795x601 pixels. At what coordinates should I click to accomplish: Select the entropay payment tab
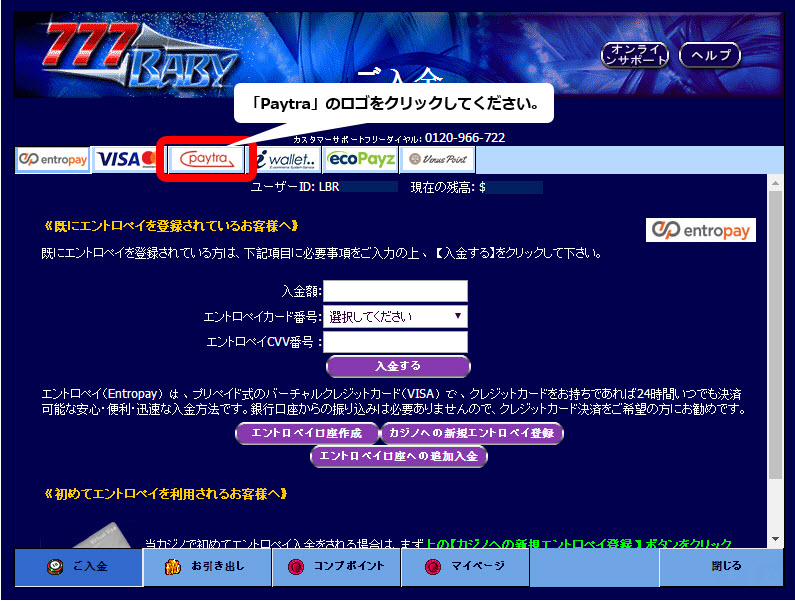tap(53, 160)
